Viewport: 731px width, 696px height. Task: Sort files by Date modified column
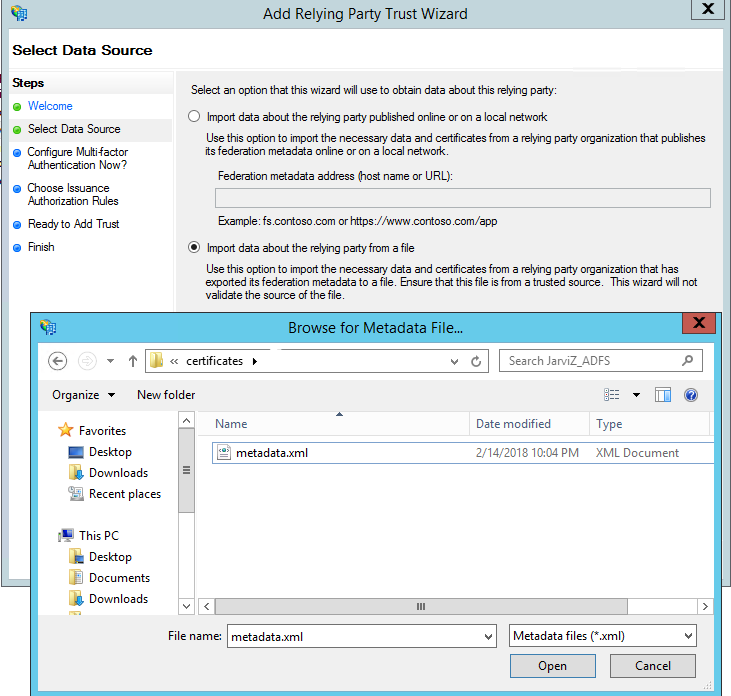tap(530, 424)
